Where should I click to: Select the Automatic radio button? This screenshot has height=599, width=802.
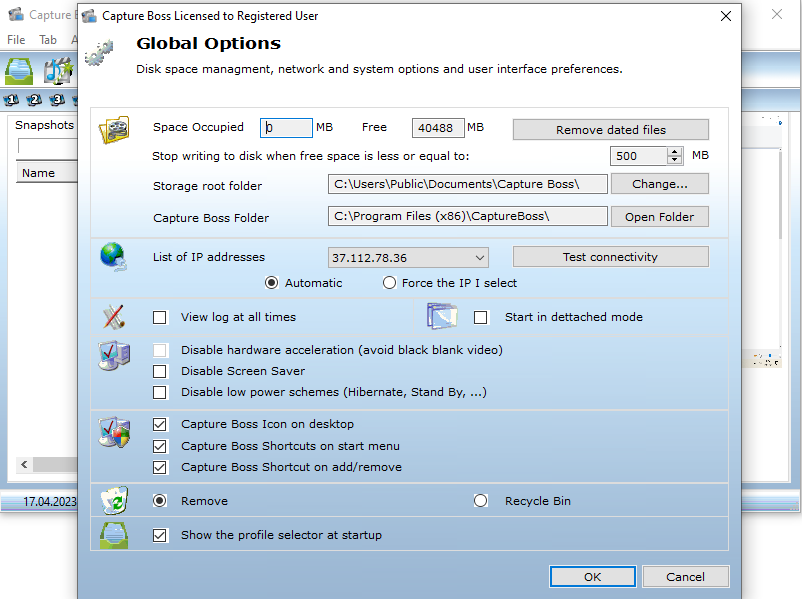point(272,283)
